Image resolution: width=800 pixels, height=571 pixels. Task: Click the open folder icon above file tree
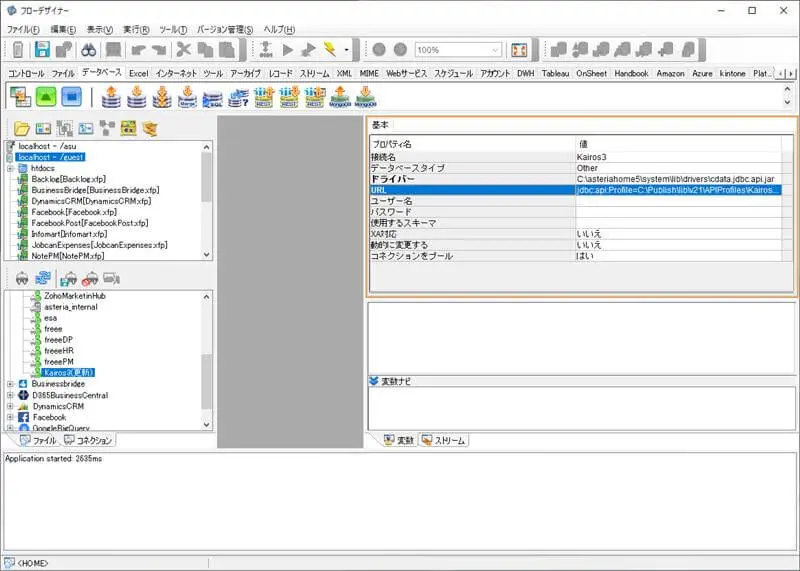21,128
